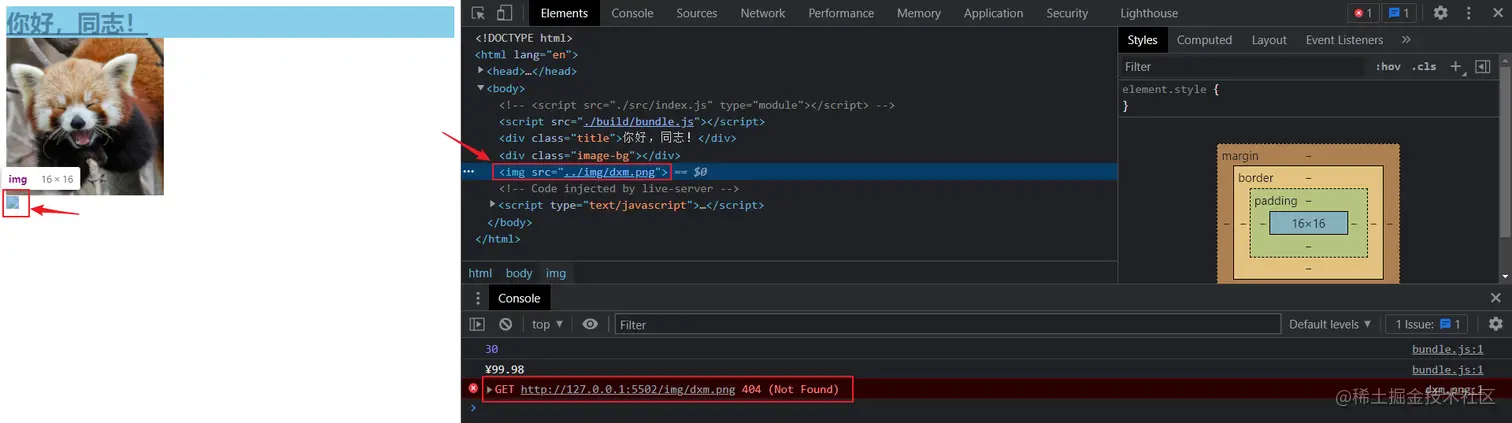Open the Default levels dropdown
Screen dimensions: 1512x423
pyautogui.click(x=1330, y=324)
